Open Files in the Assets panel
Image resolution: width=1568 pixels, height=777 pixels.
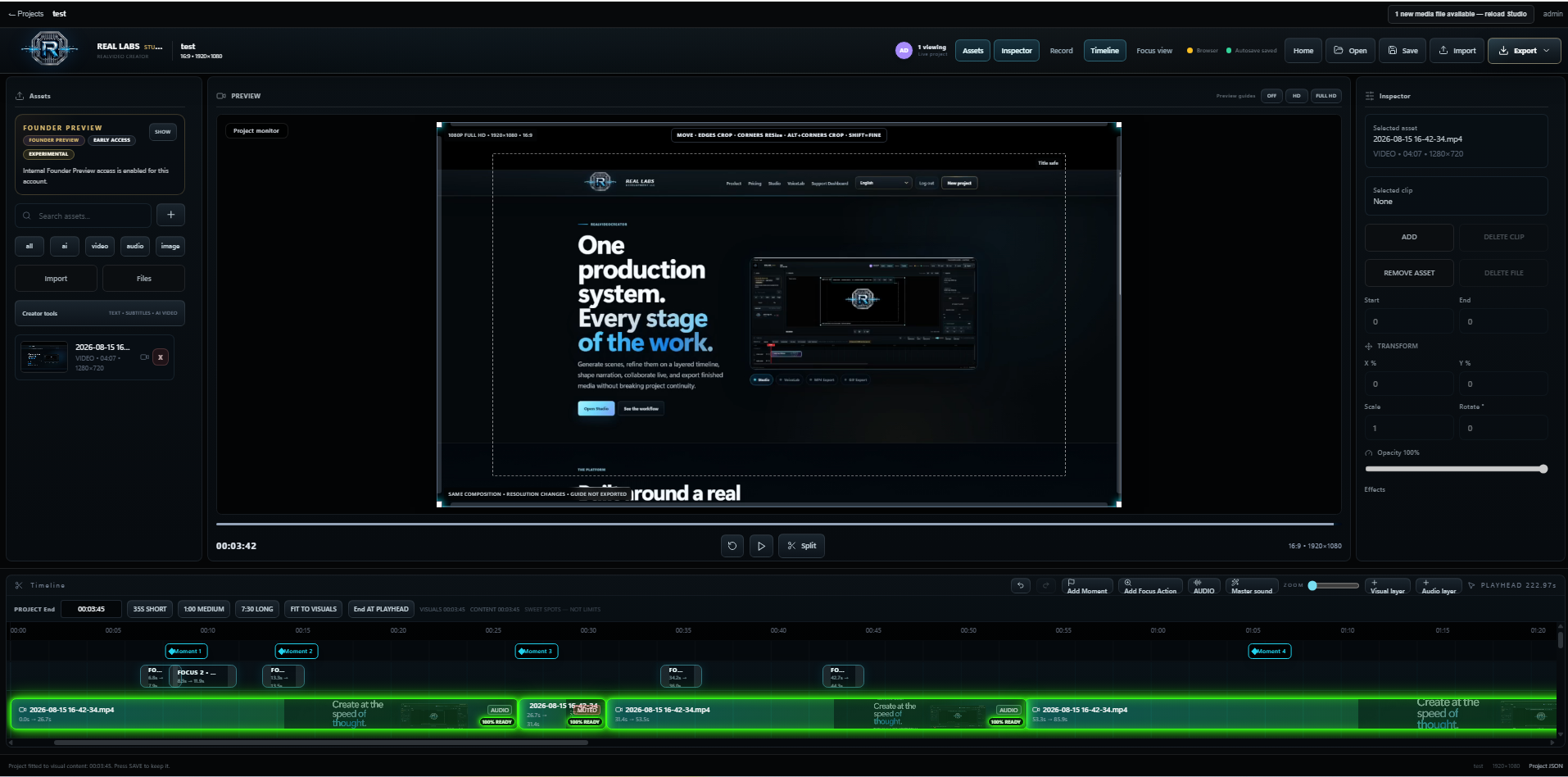143,279
